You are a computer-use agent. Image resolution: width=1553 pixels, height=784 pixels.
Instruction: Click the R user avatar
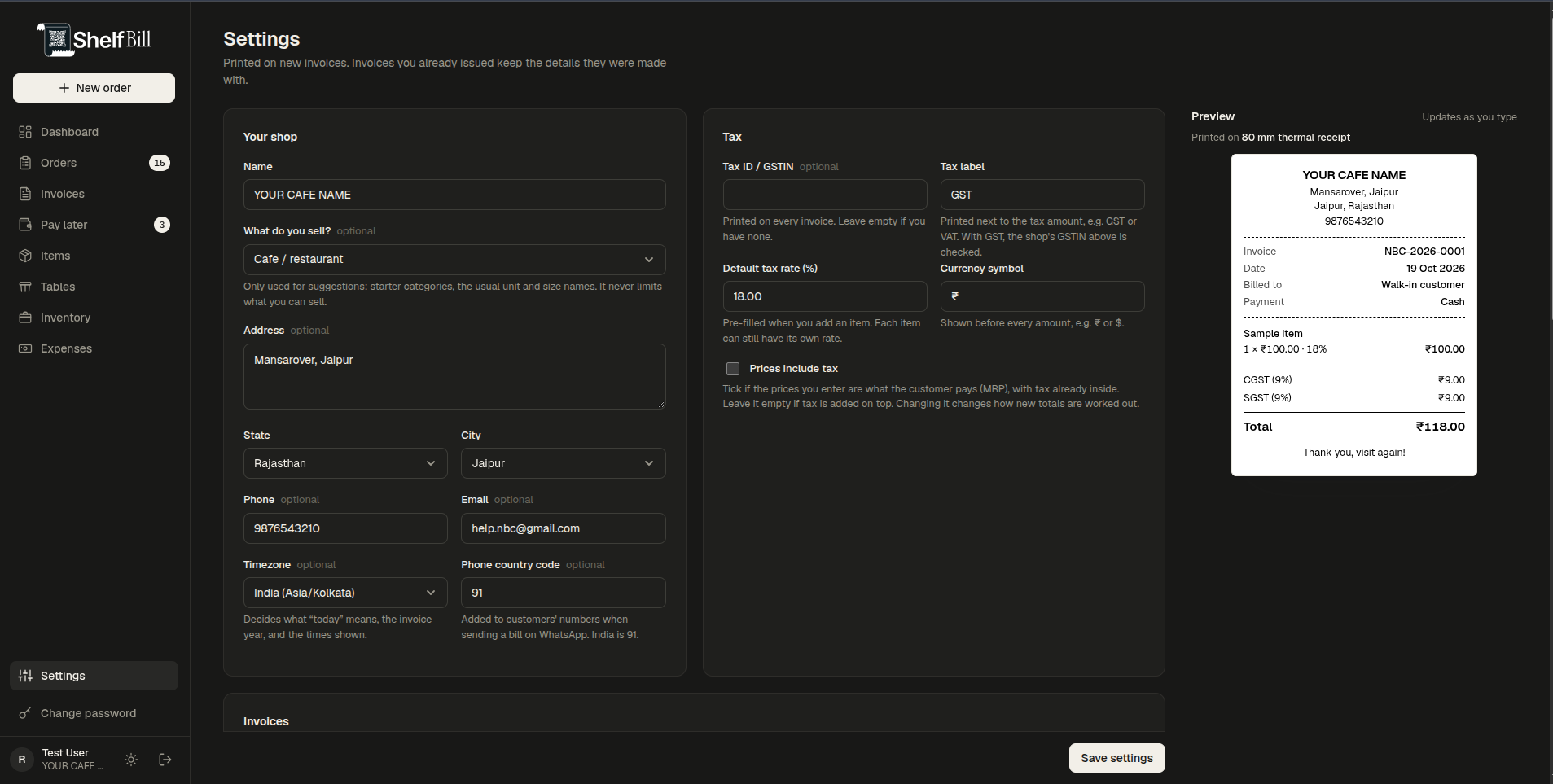(x=22, y=760)
